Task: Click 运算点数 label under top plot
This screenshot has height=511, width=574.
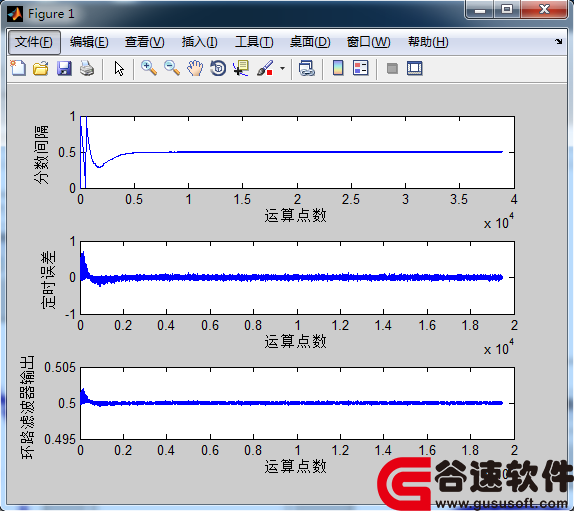Action: (295, 216)
